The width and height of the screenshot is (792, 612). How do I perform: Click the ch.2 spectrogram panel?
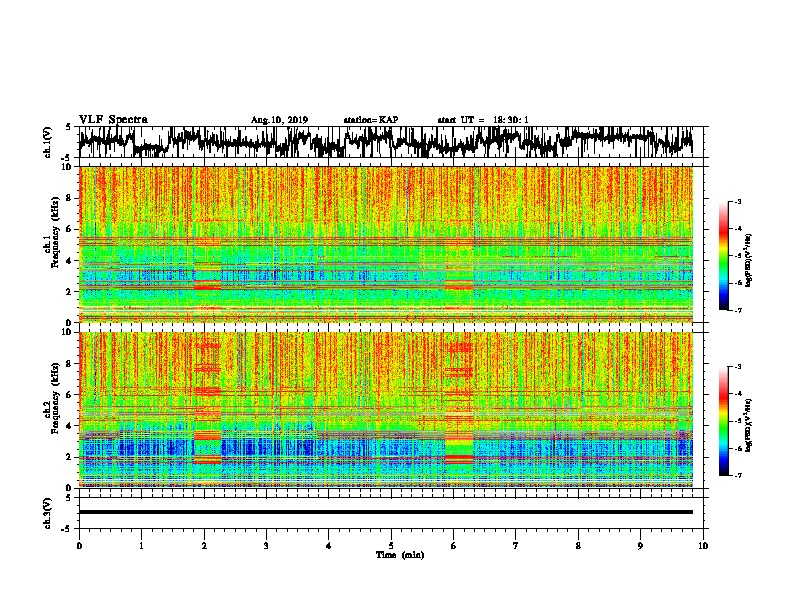click(386, 410)
